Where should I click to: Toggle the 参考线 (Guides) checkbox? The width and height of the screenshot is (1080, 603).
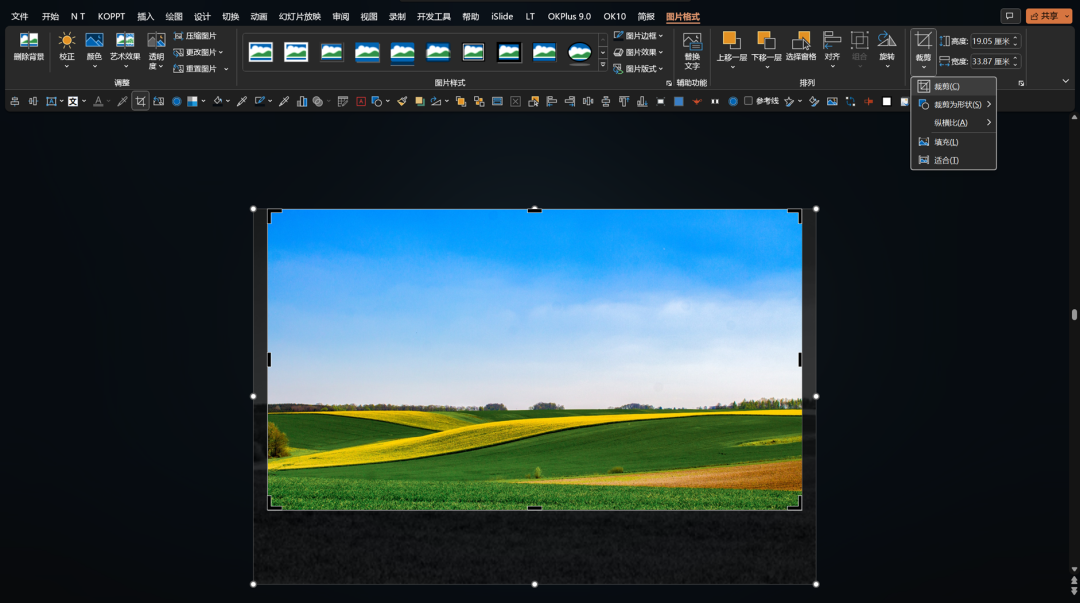(748, 101)
